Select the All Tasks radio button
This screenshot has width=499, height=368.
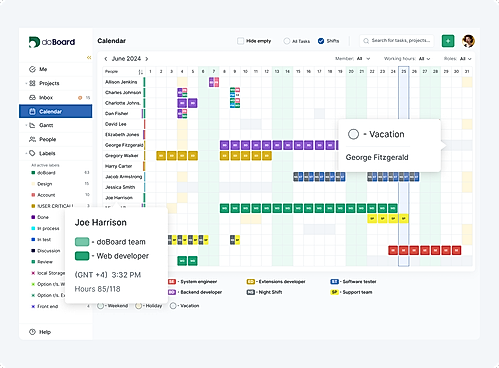[x=287, y=41]
